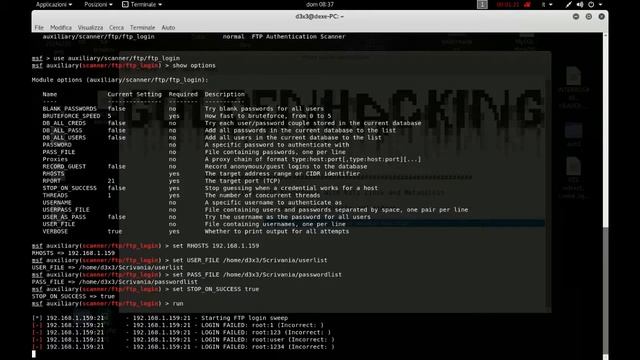The height and width of the screenshot is (360, 640).
Task: Click the DB_ALL_CREDS option name
Action: click(x=64, y=123)
